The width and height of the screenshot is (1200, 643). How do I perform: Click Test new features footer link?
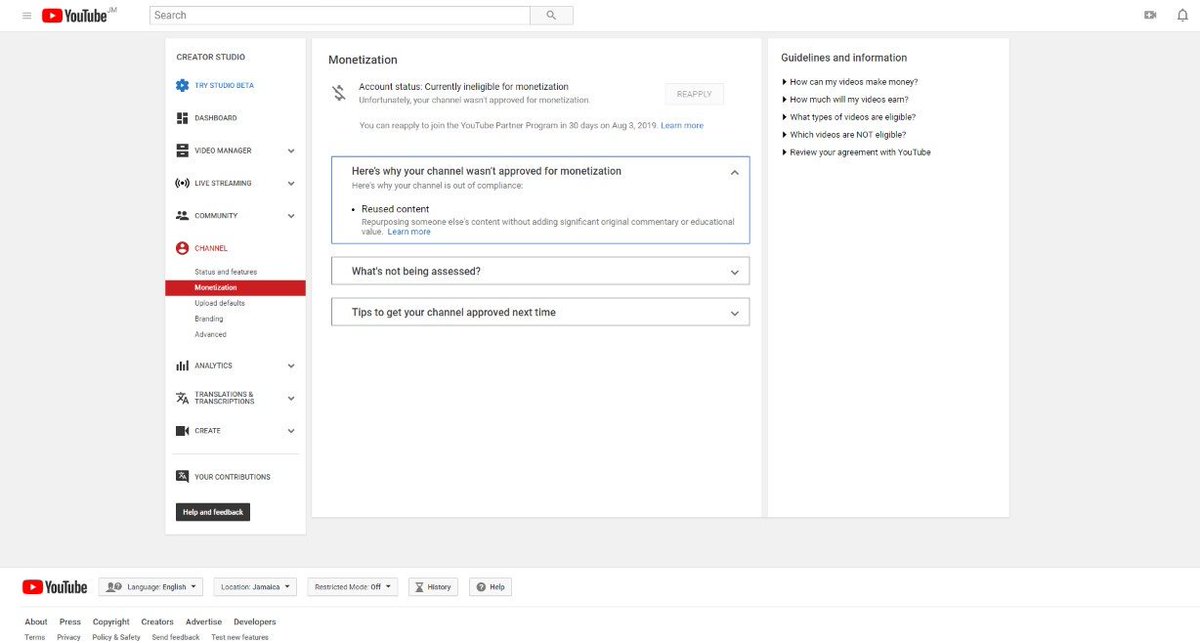coord(240,637)
